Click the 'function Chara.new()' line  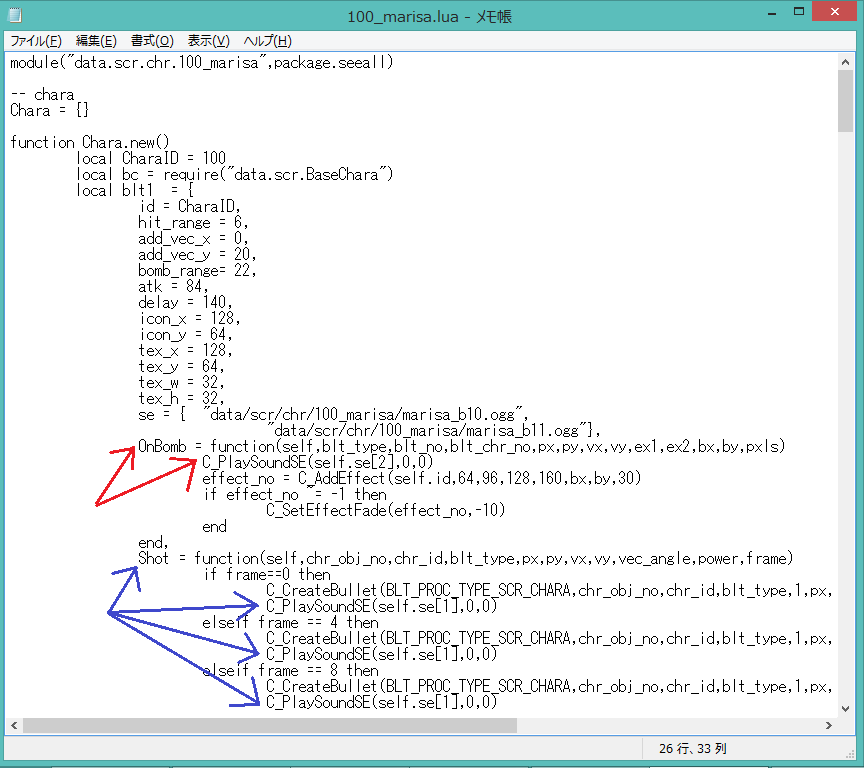click(90, 142)
